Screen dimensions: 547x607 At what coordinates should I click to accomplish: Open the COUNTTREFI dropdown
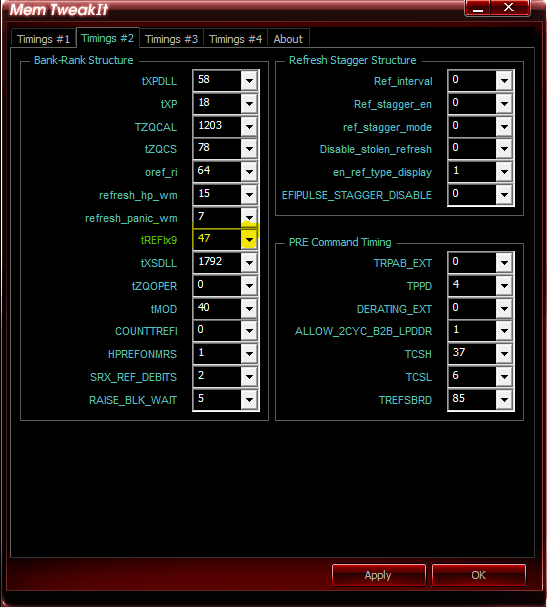click(x=249, y=331)
